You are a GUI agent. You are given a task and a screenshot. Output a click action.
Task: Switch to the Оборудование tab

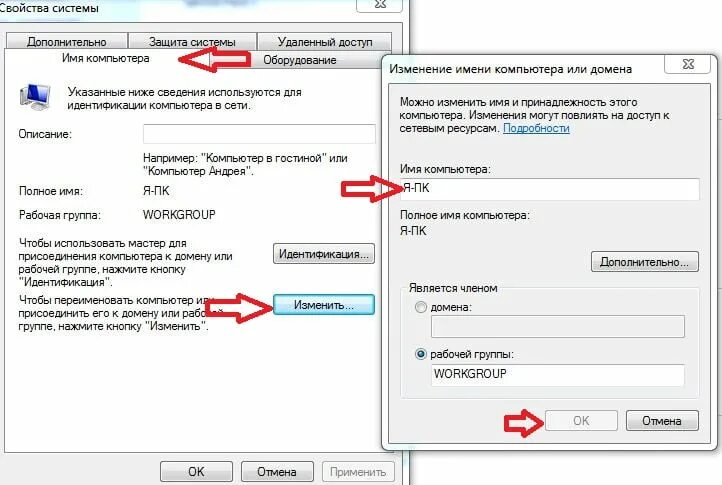point(299,60)
